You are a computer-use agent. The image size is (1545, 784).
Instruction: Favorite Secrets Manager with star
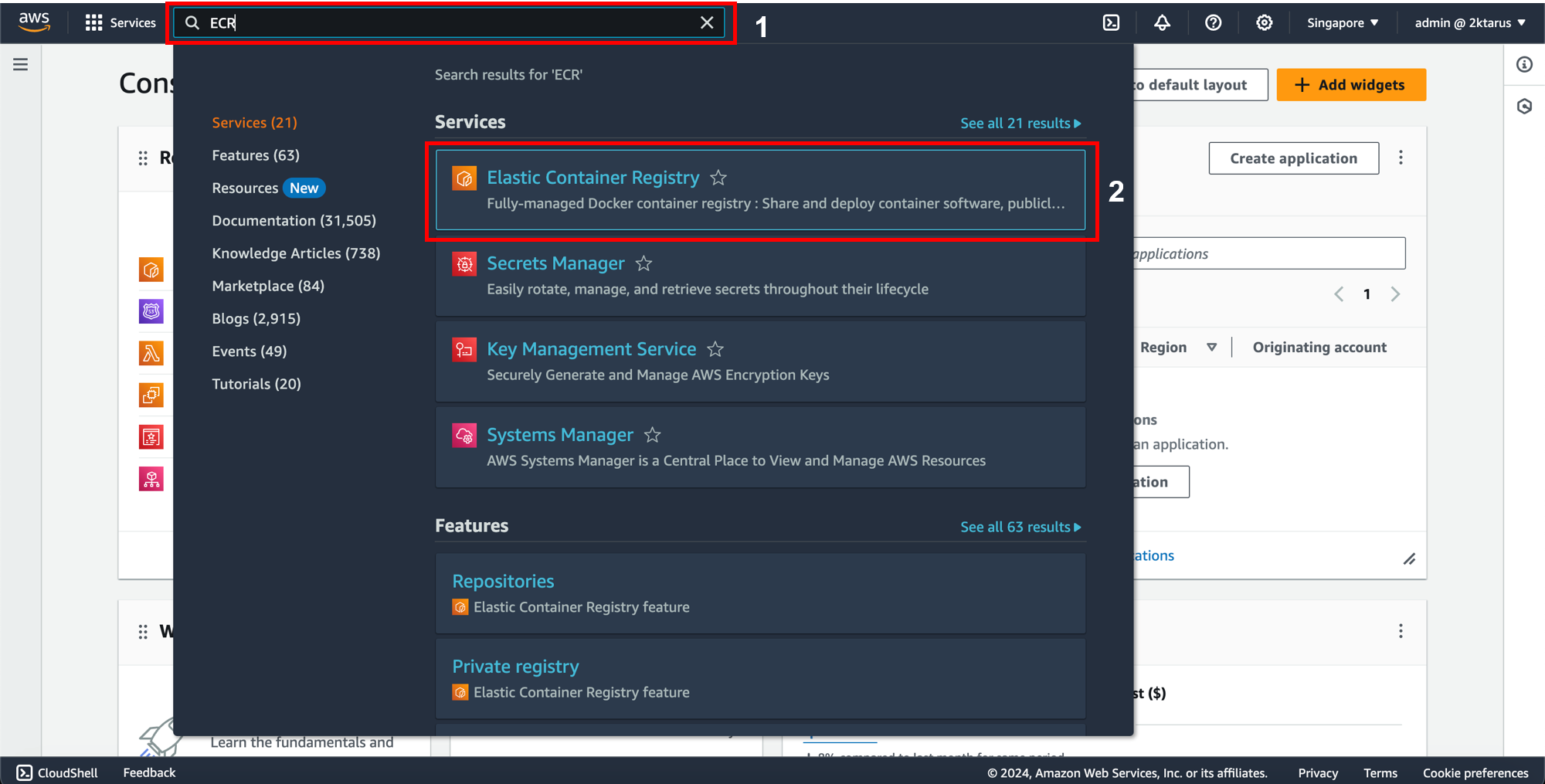[643, 263]
